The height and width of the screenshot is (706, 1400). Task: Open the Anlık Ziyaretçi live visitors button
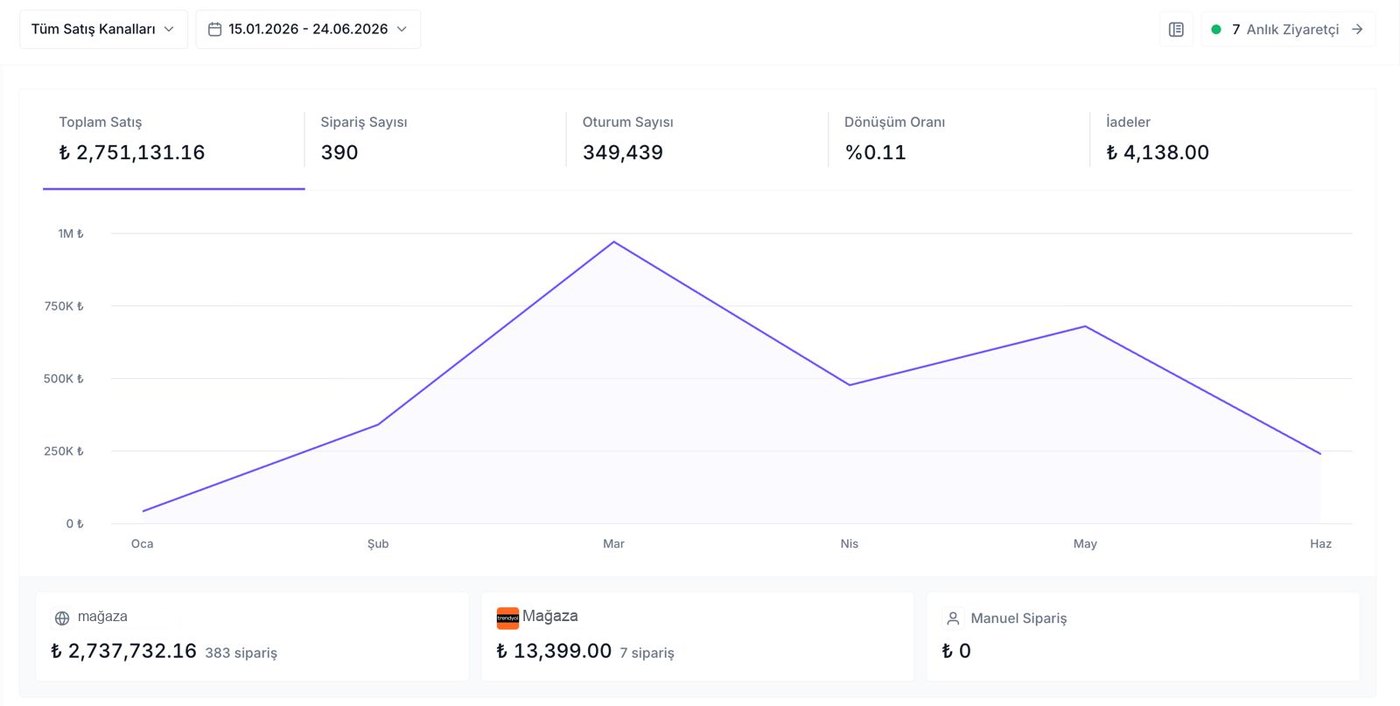pyautogui.click(x=1288, y=29)
